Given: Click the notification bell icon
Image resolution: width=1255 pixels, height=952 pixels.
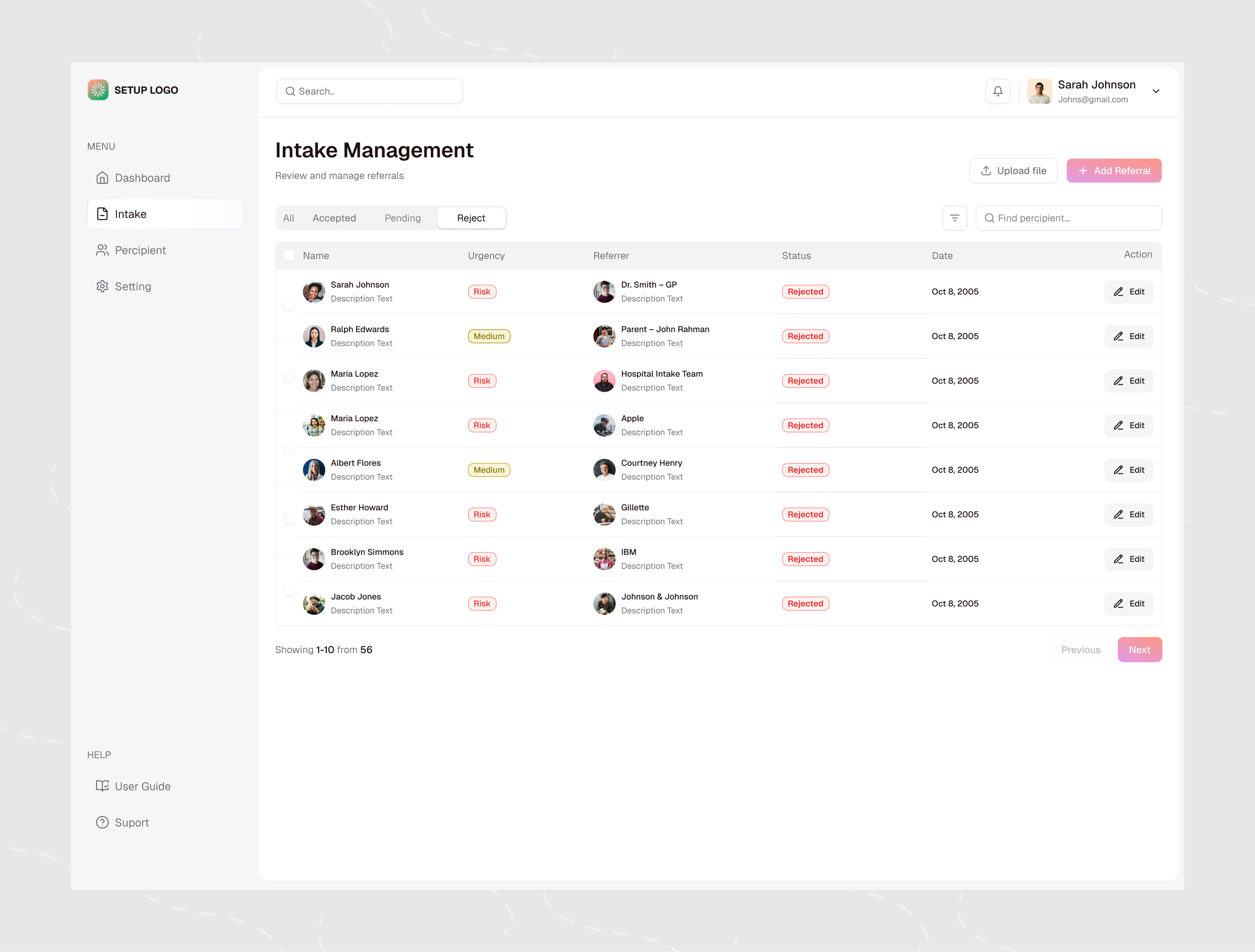Looking at the screenshot, I should point(998,91).
